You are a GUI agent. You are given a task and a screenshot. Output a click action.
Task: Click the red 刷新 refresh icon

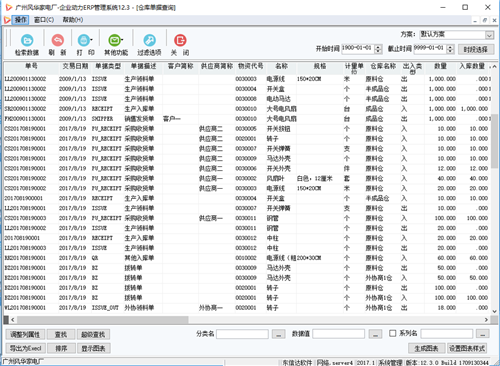coord(57,40)
